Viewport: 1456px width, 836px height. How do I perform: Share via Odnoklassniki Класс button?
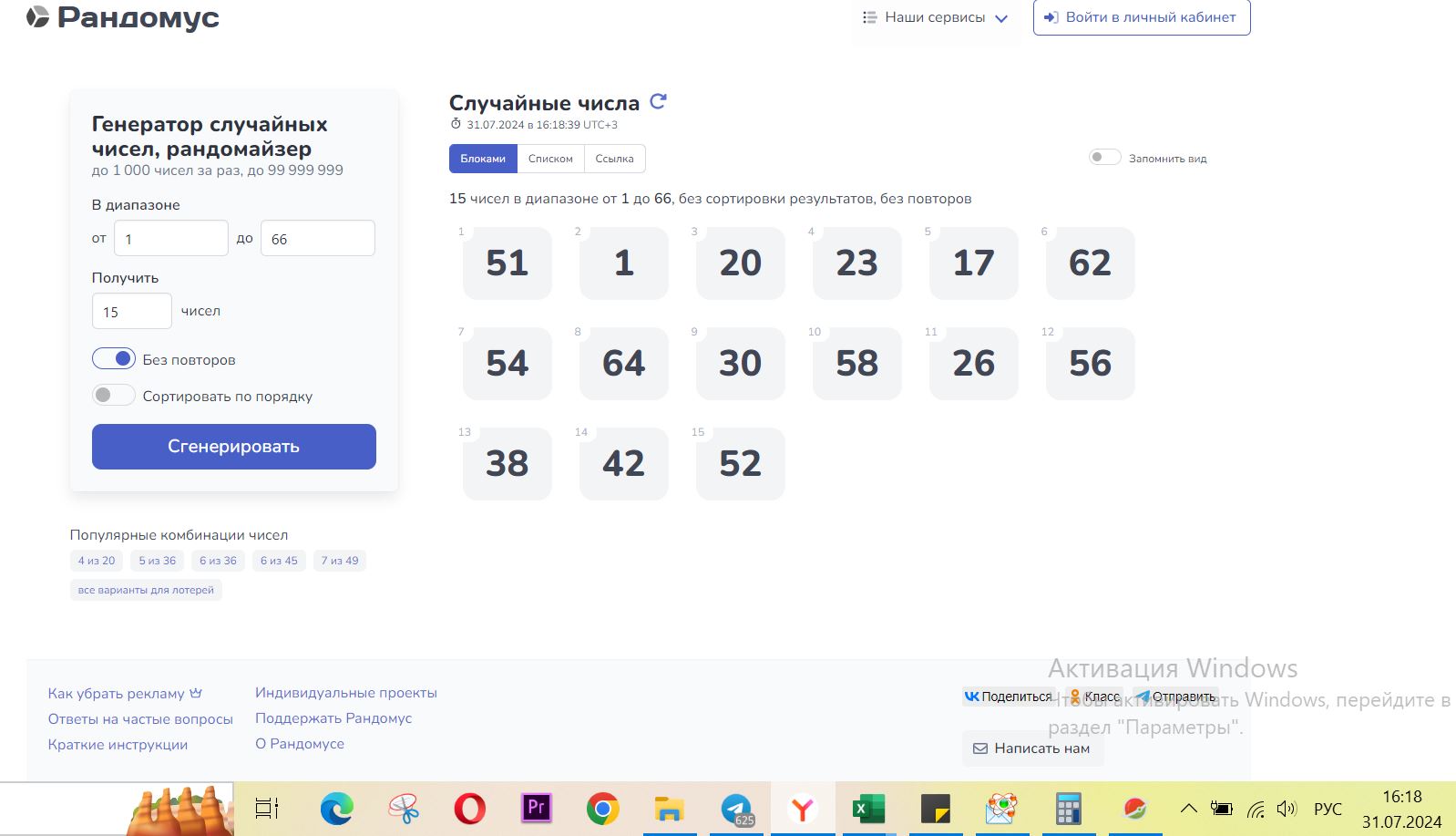1094,697
